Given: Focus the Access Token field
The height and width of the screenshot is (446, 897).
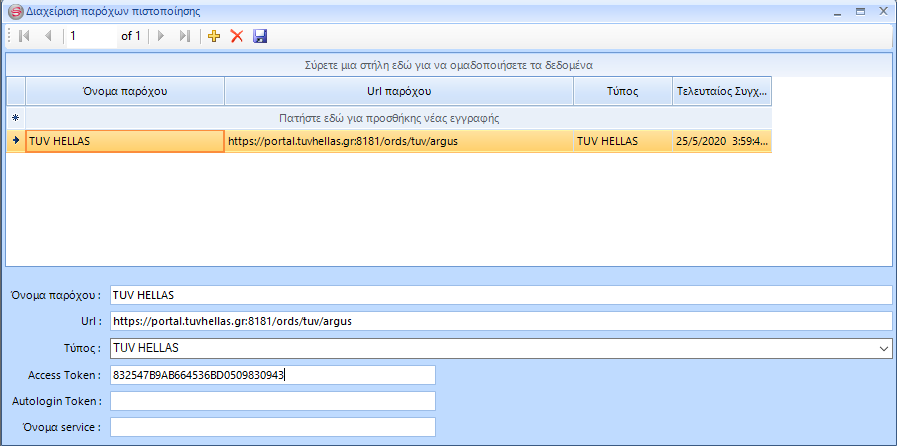Looking at the screenshot, I should click(x=273, y=375).
